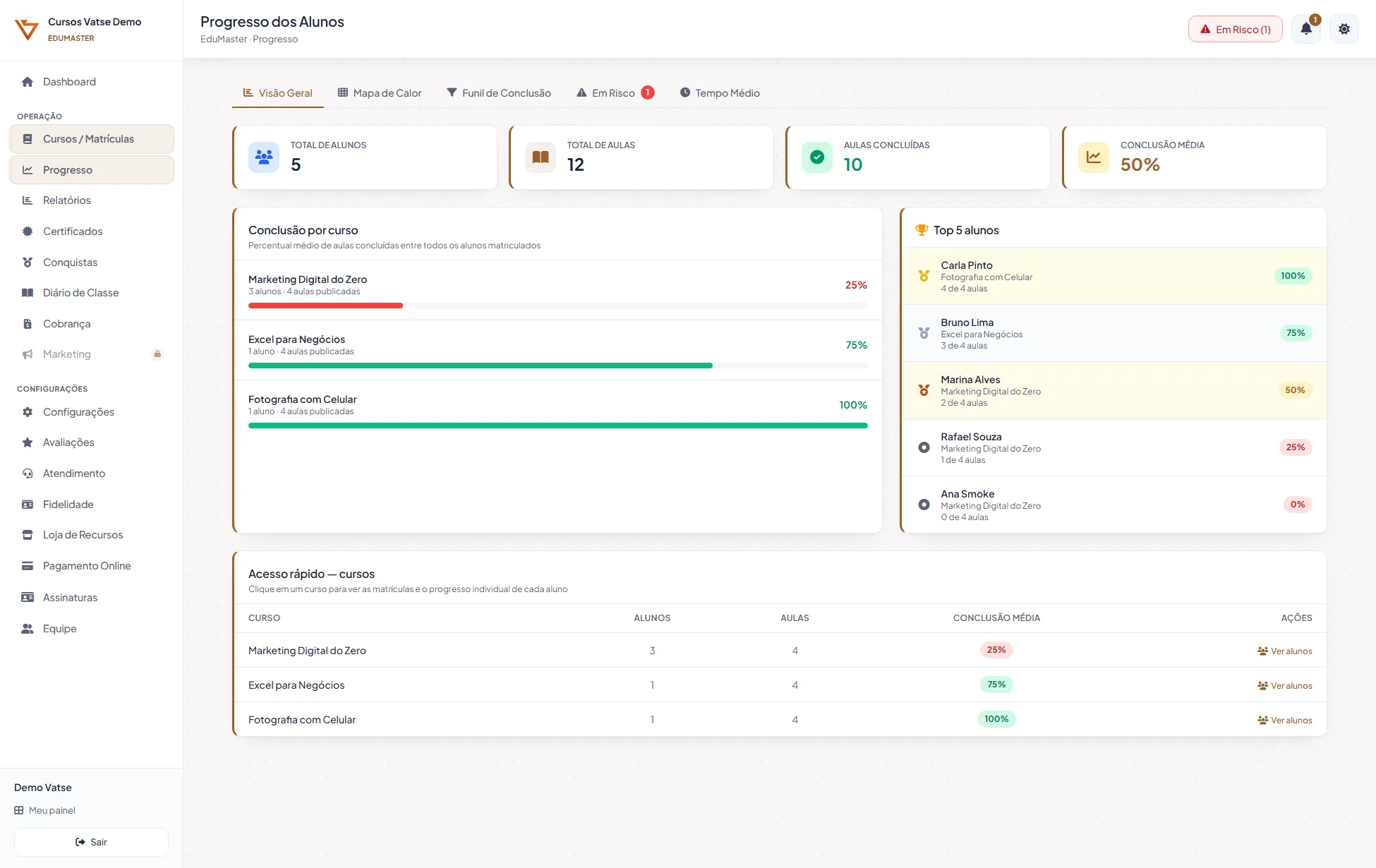1376x868 pixels.
Task: Click the Aulas Concluídas check icon
Action: pyautogui.click(x=817, y=157)
